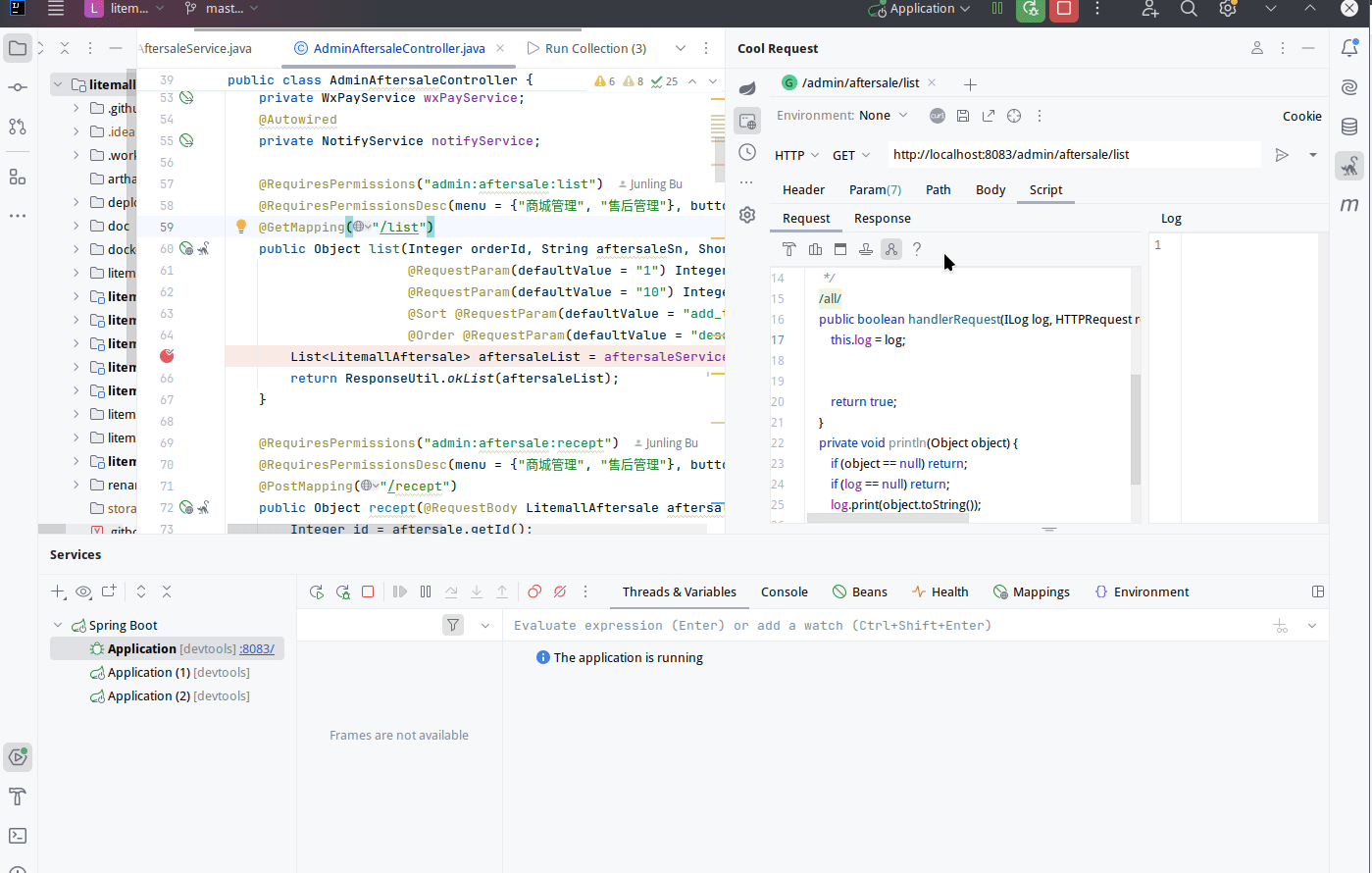The image size is (1372, 873).
Task: Open the Health tab
Action: pos(940,591)
